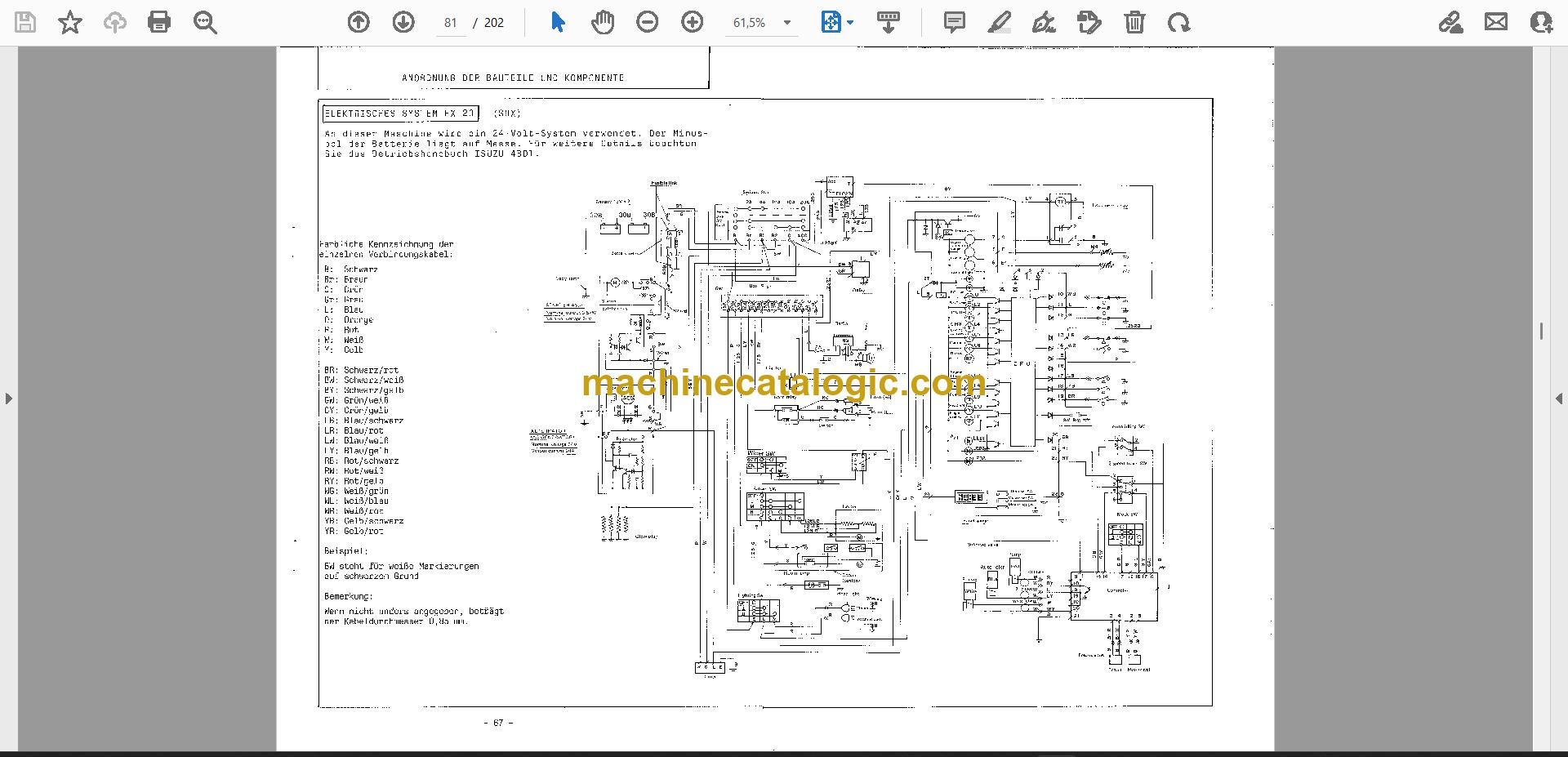The width and height of the screenshot is (1568, 757).
Task: Zoom in with the plus icon
Action: point(693,22)
